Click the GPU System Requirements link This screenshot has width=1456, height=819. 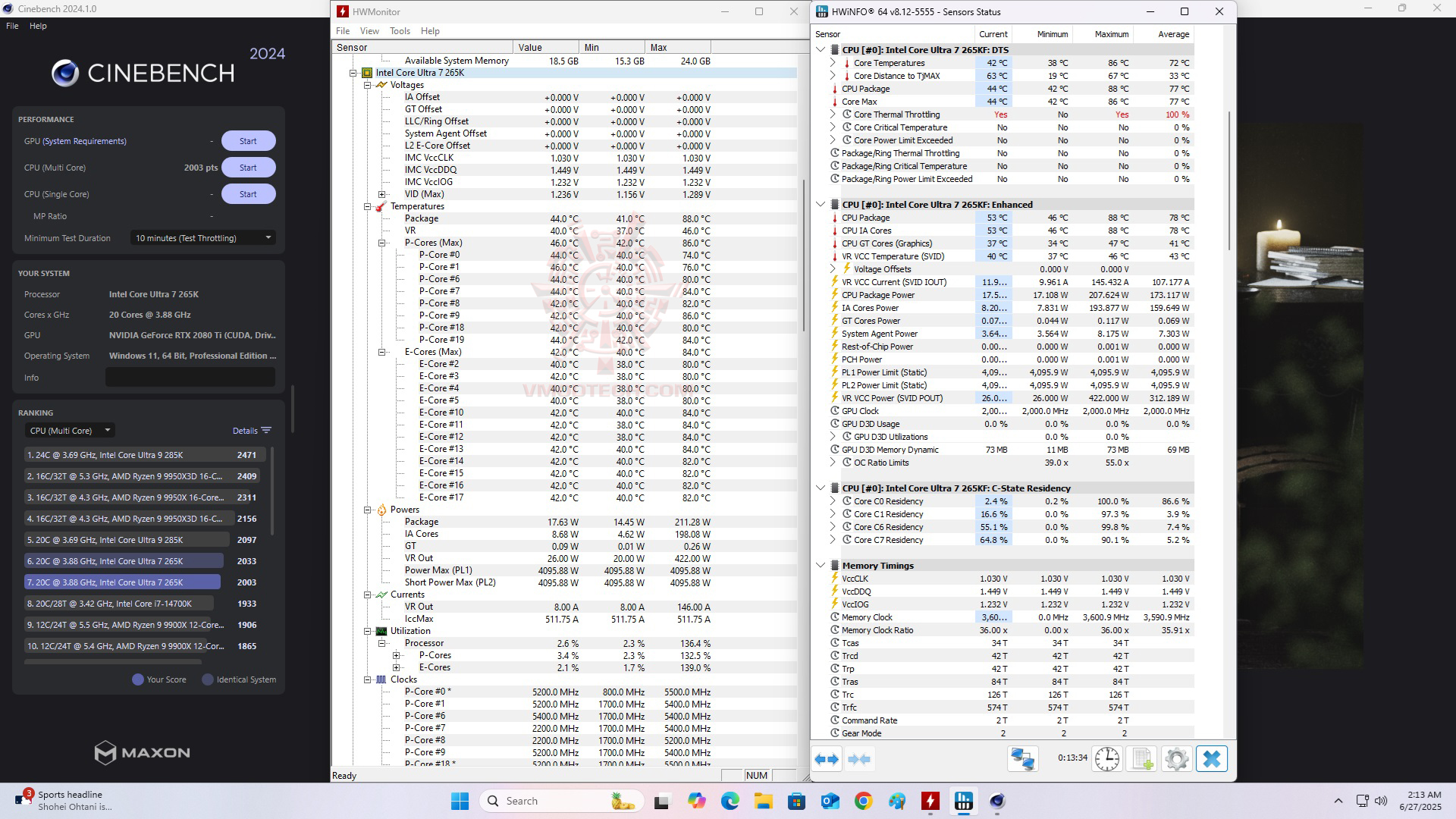[x=85, y=141]
